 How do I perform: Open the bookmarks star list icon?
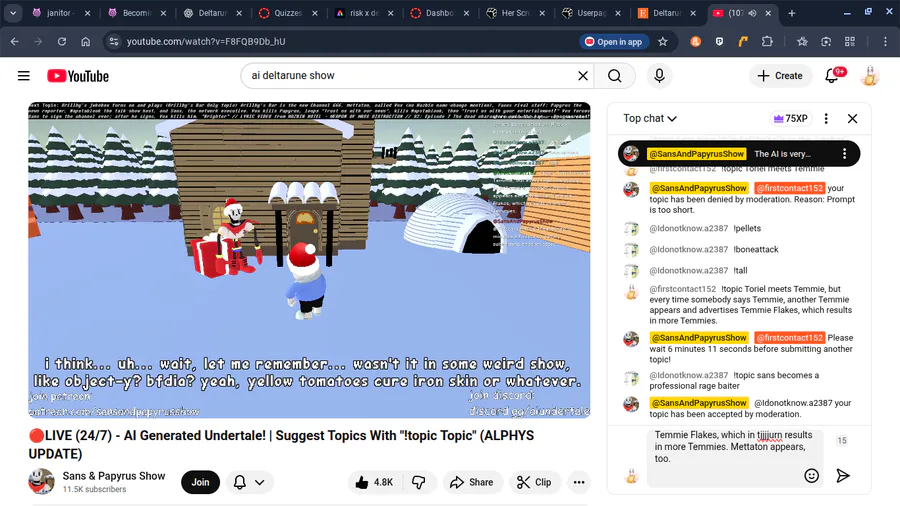802,41
